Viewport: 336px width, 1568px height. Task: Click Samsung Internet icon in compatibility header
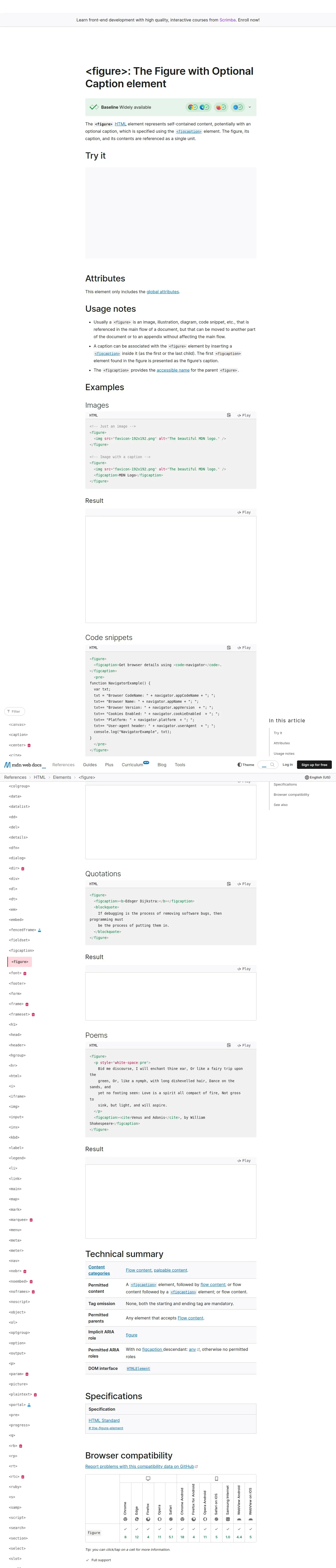click(228, 1519)
